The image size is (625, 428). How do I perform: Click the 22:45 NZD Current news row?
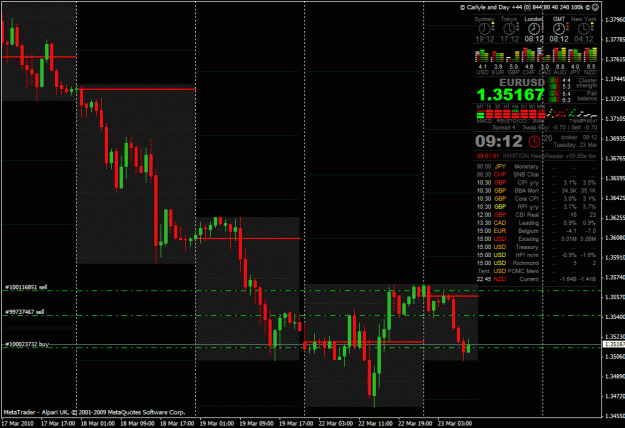coord(536,279)
